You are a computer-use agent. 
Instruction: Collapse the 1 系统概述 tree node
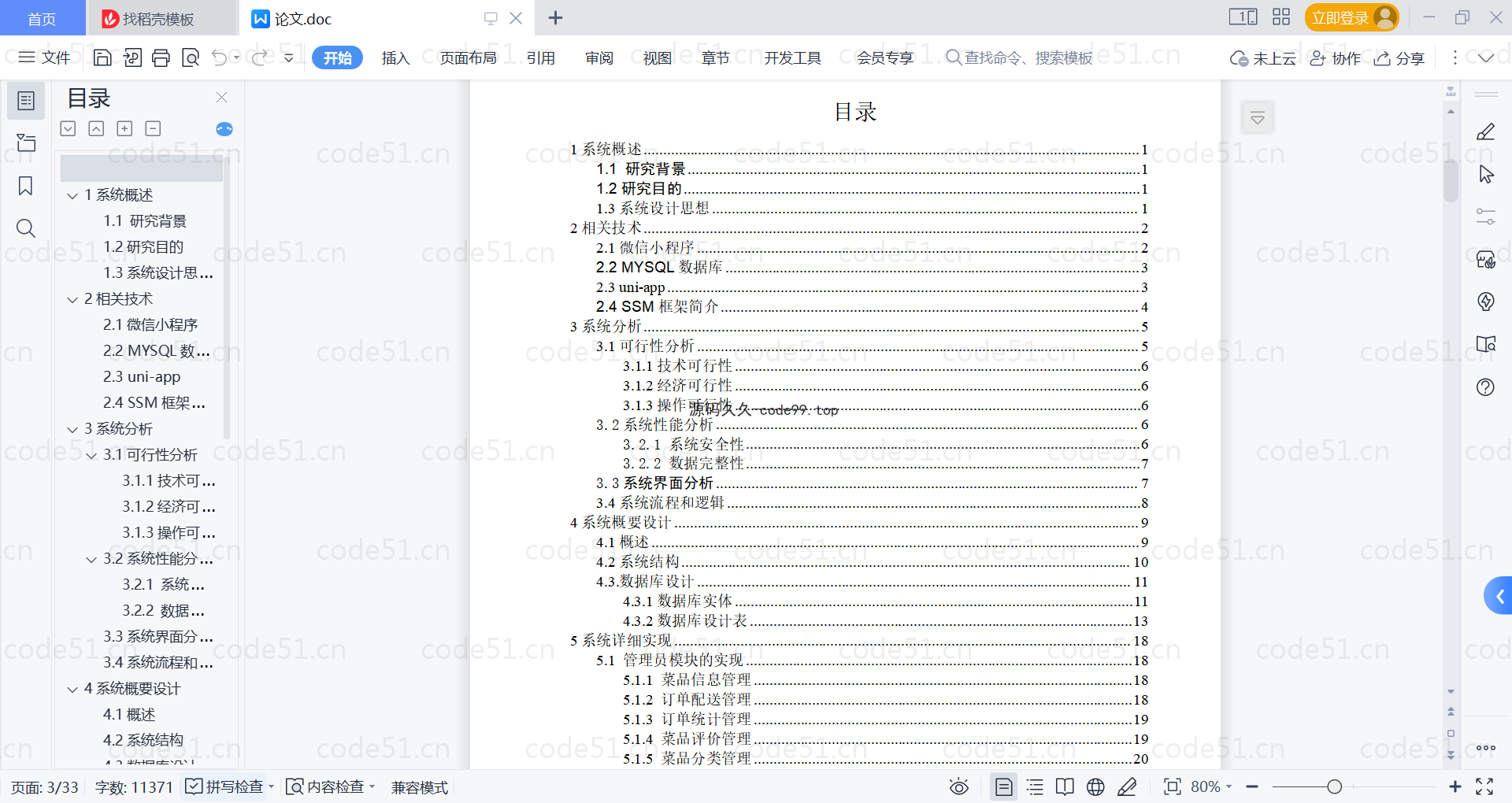point(72,195)
